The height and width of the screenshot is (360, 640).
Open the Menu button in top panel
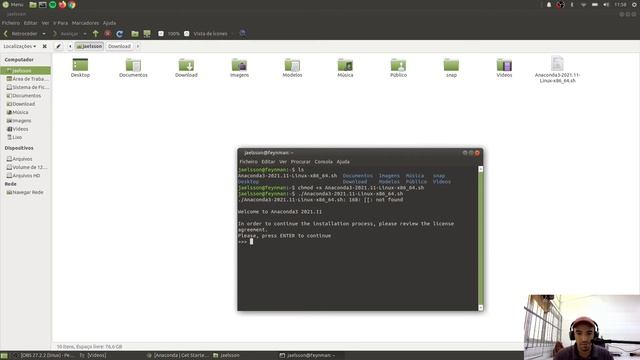pyautogui.click(x=13, y=5)
